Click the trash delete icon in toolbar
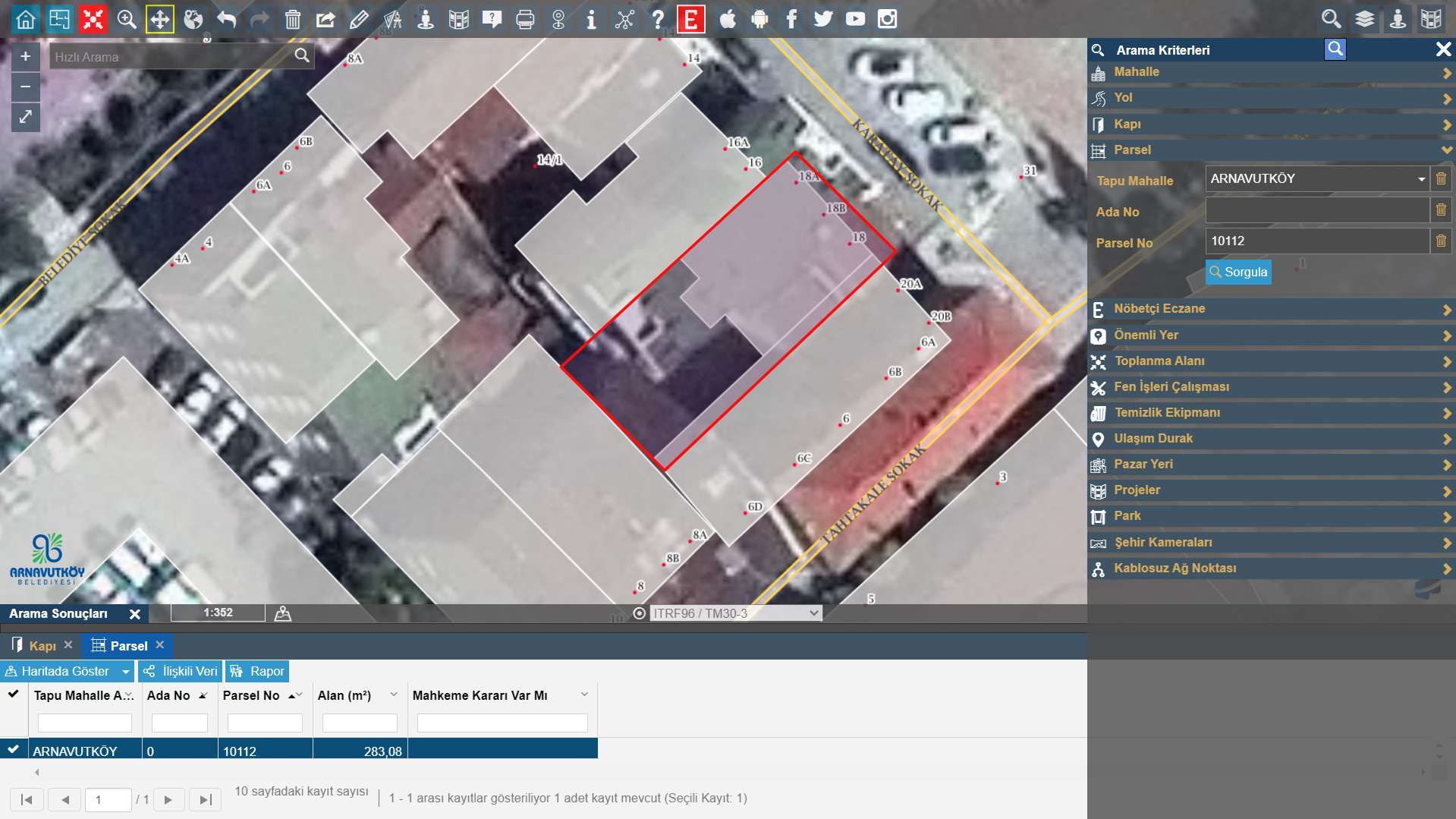This screenshot has height=819, width=1456. point(292,19)
